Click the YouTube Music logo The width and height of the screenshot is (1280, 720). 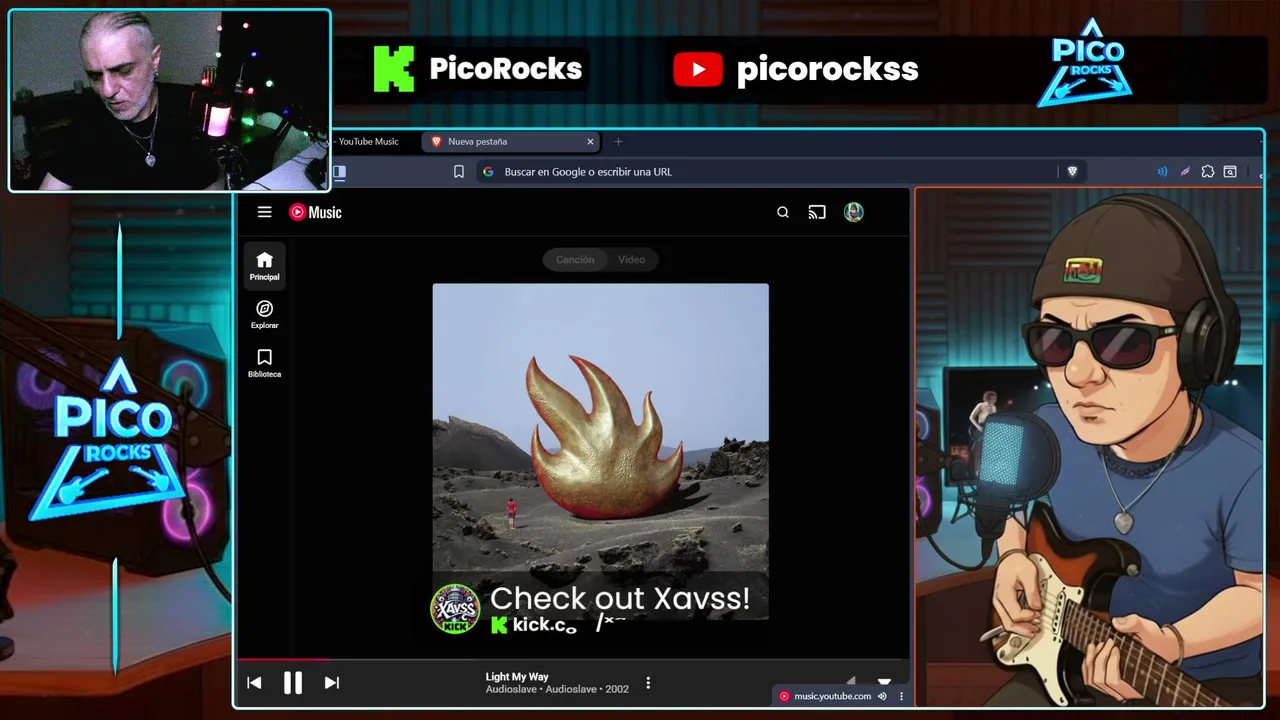click(x=315, y=212)
